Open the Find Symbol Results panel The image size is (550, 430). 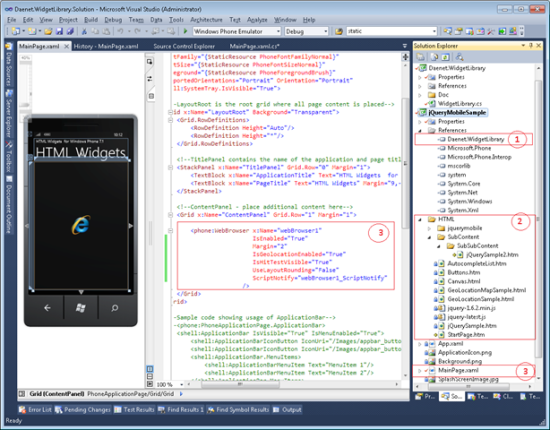click(x=238, y=409)
